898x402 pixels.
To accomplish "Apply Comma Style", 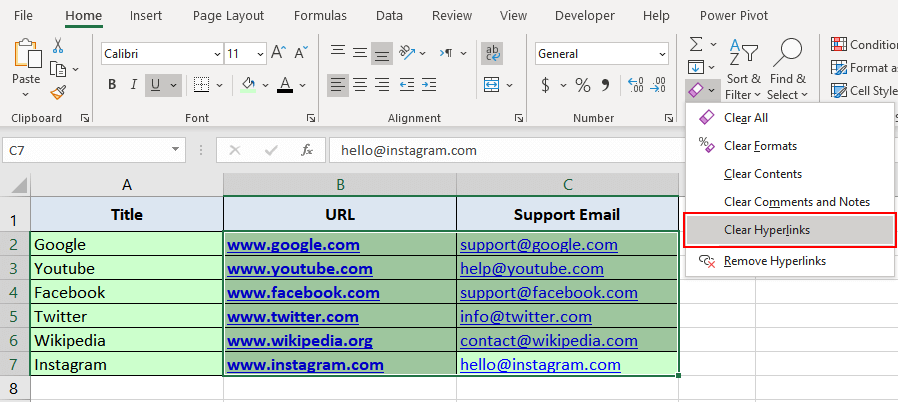I will pos(606,85).
